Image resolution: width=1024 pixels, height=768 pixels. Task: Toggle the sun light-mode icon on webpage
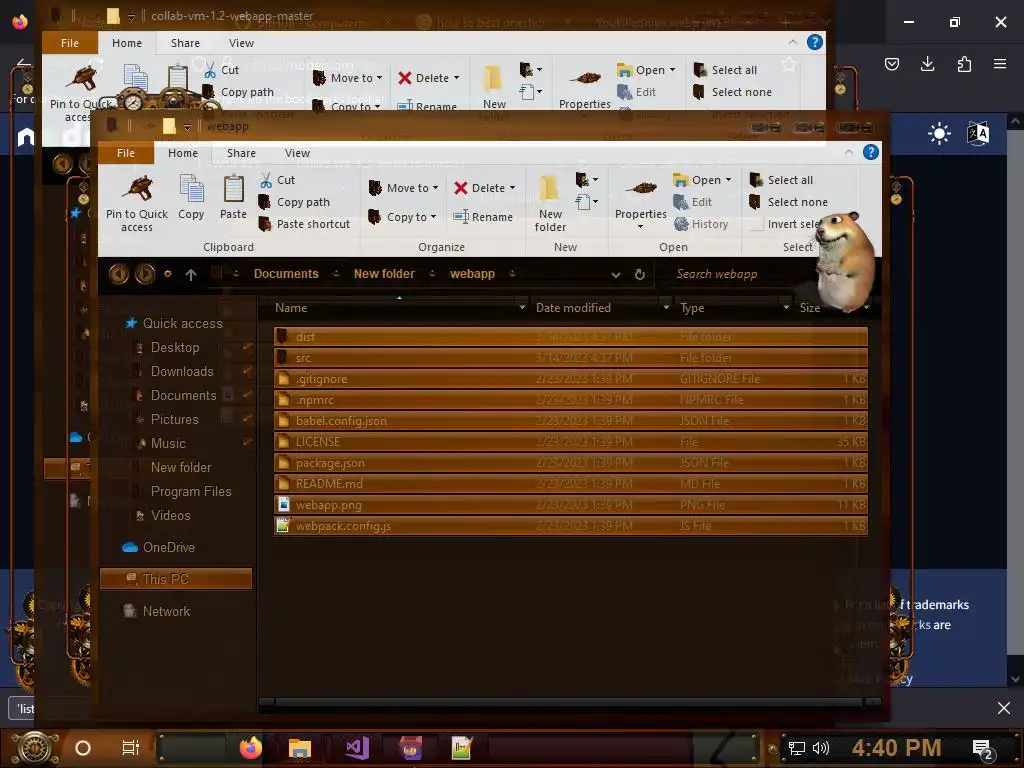click(939, 134)
